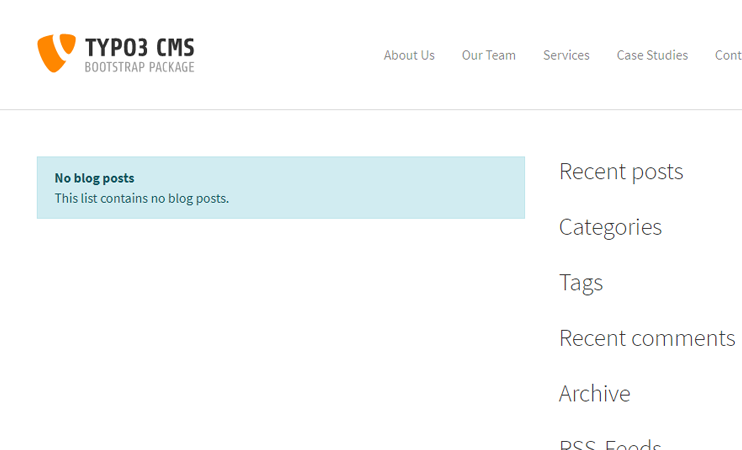Select Case Studies in the navigation
742x450 pixels.
pos(652,55)
